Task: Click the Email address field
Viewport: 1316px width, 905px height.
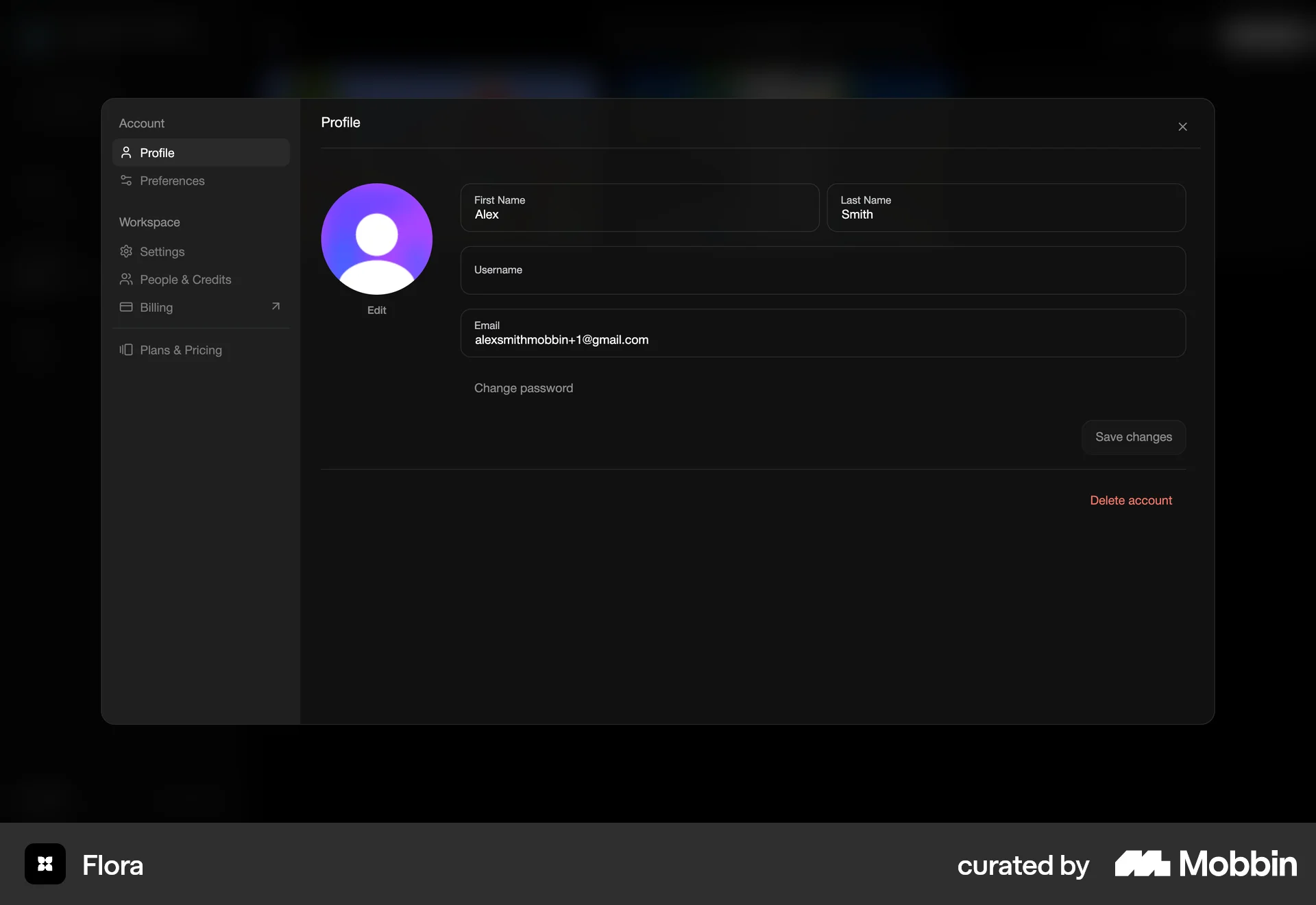Action: (x=822, y=333)
